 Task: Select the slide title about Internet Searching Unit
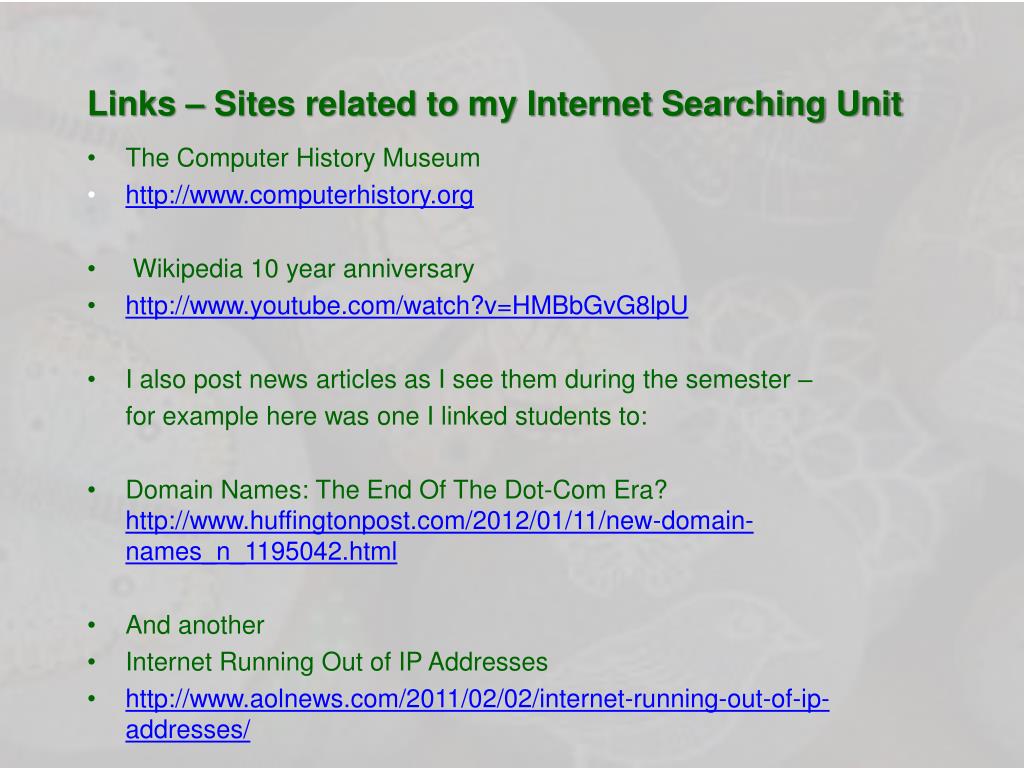click(495, 104)
